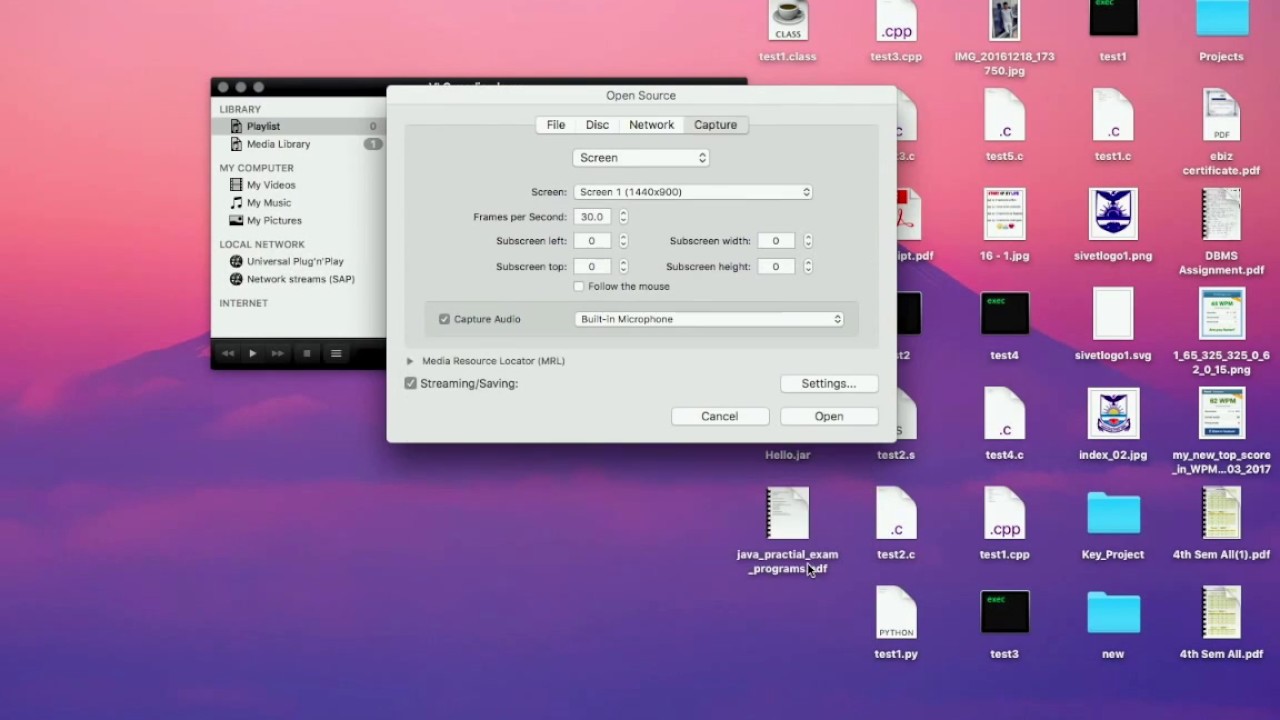Viewport: 1280px width, 720px height.
Task: Click the Subscreen height field
Action: [x=776, y=267]
